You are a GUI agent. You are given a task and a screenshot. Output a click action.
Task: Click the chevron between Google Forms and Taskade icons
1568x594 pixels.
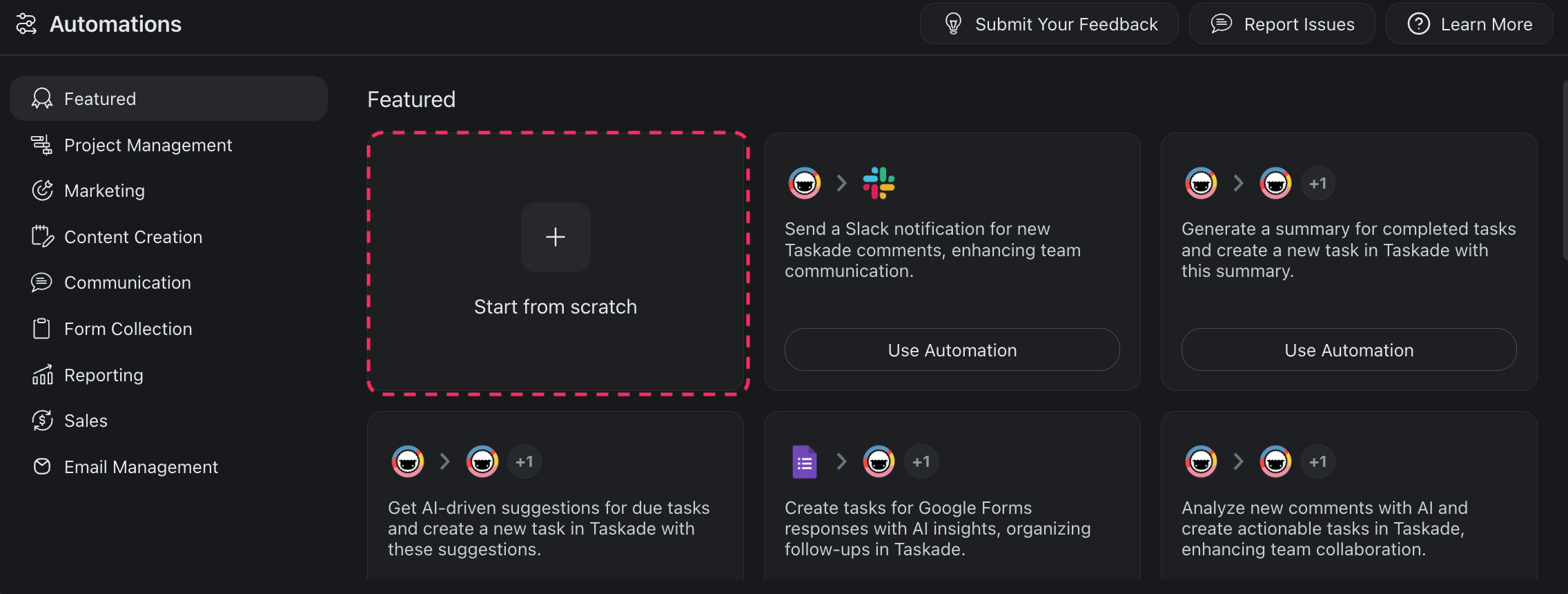point(841,461)
